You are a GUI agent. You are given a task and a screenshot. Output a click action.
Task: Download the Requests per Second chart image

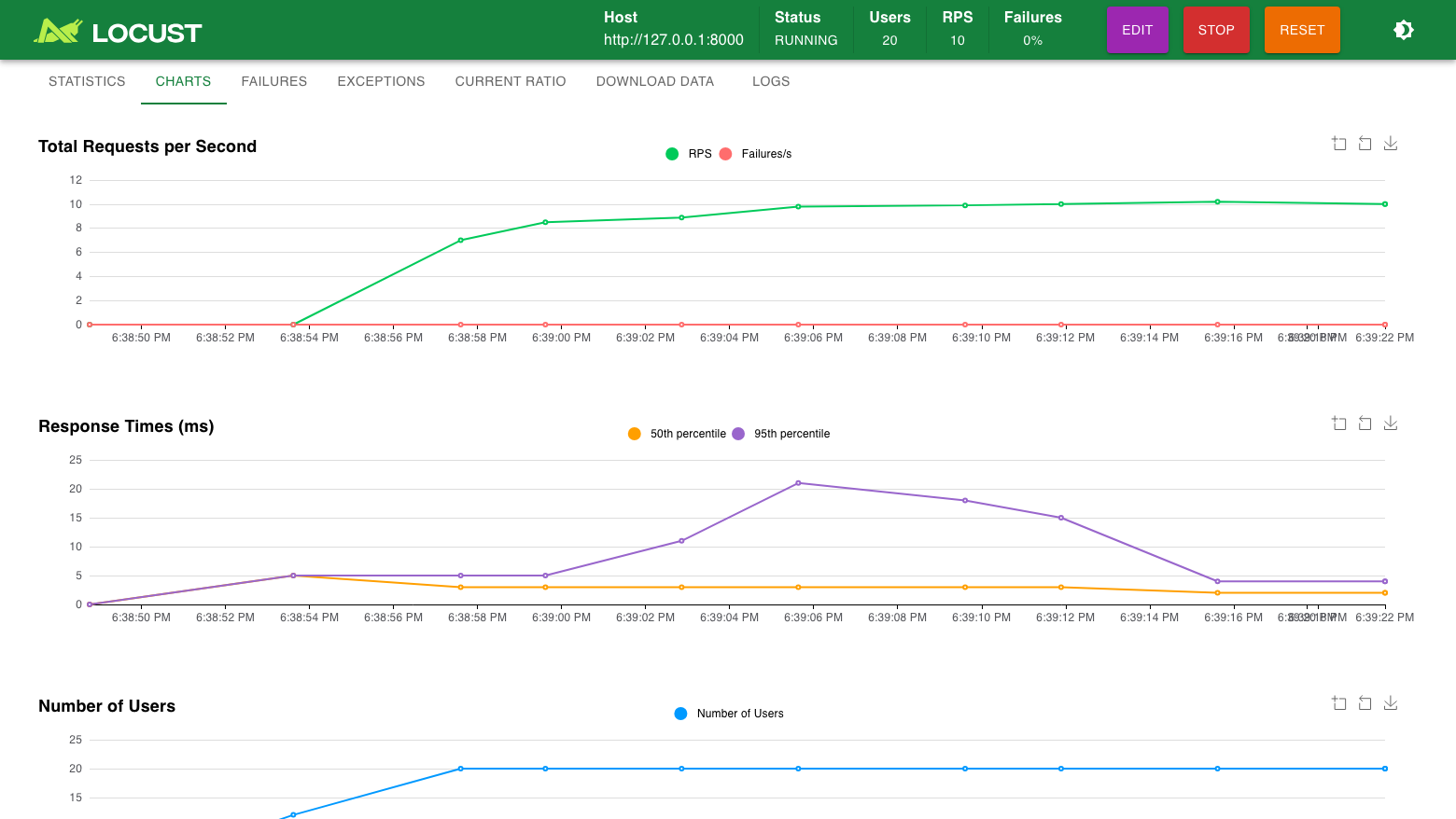(1391, 144)
